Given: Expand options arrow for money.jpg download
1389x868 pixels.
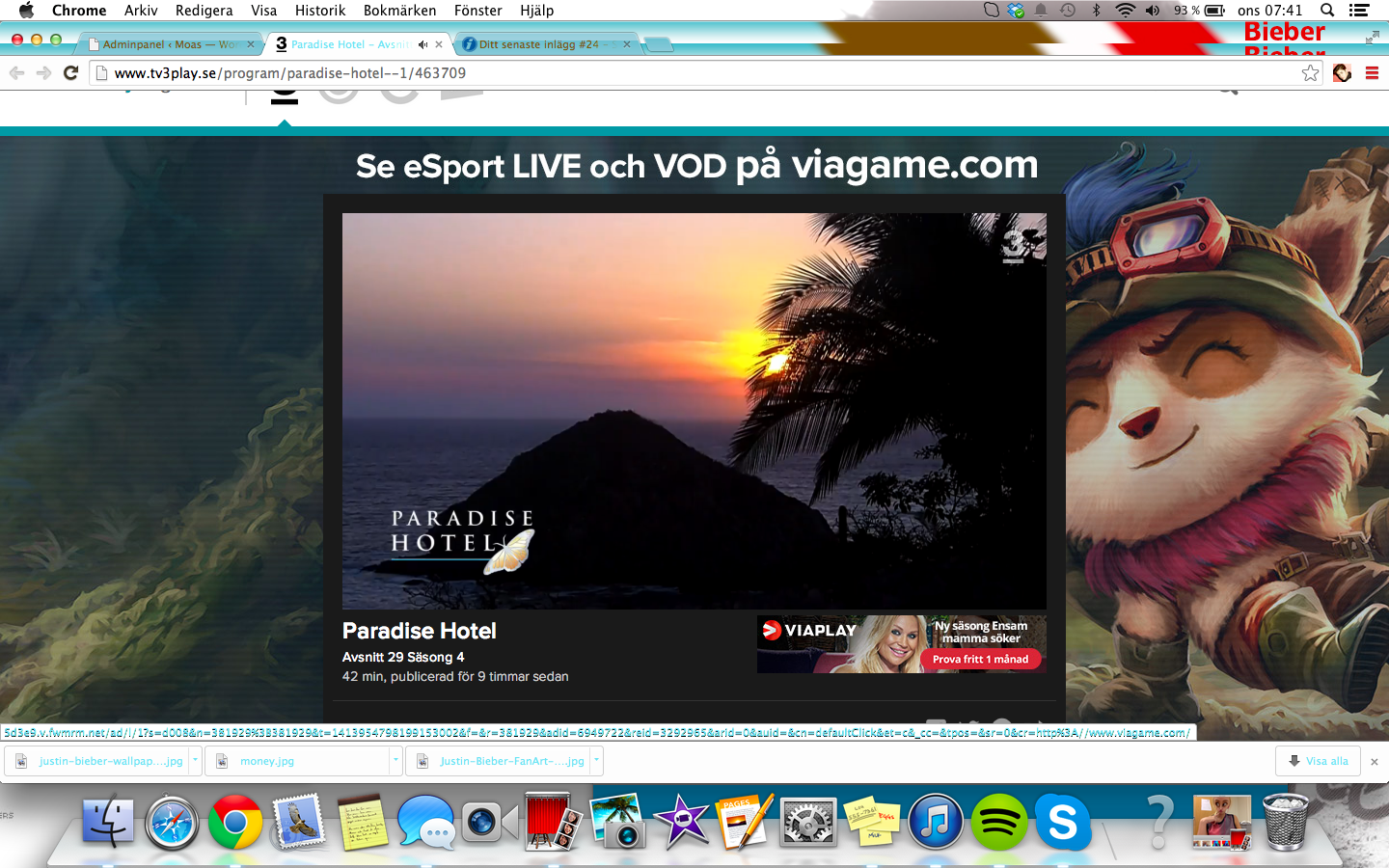Looking at the screenshot, I should pyautogui.click(x=395, y=760).
